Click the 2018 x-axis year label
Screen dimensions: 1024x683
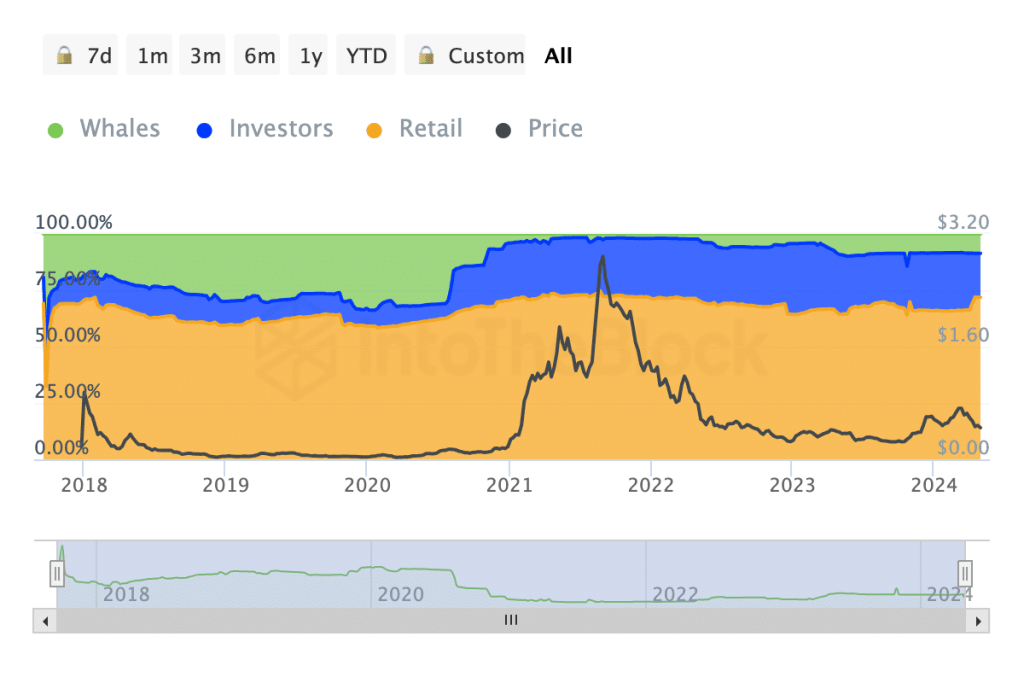pos(84,485)
